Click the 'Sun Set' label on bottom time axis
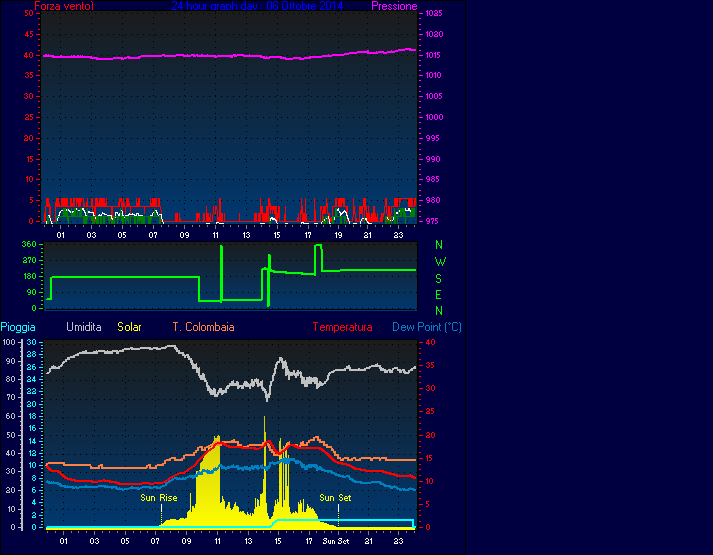Image resolution: width=713 pixels, height=555 pixels. pos(336,541)
